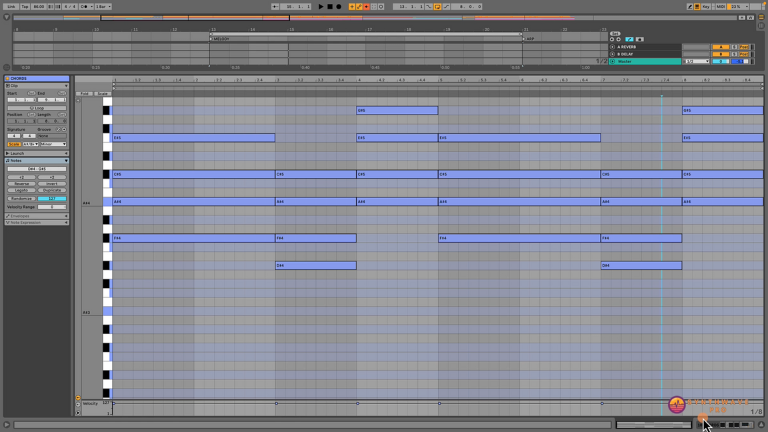Click the Tap tempo button

pos(24,7)
